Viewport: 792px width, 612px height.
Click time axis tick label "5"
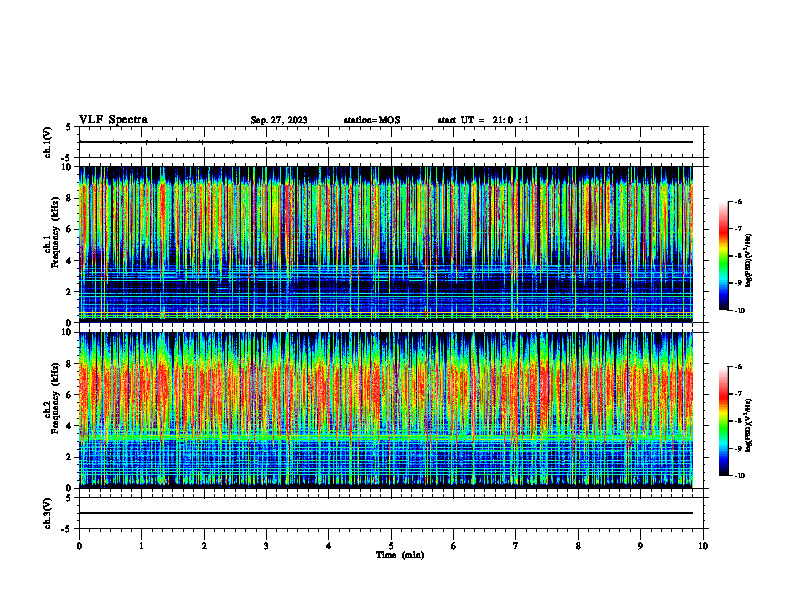click(391, 546)
